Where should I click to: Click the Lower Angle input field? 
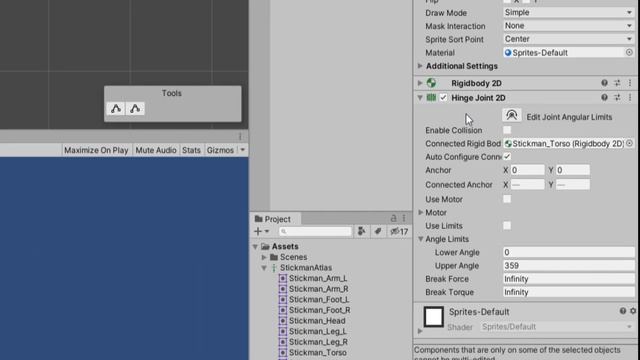click(569, 252)
